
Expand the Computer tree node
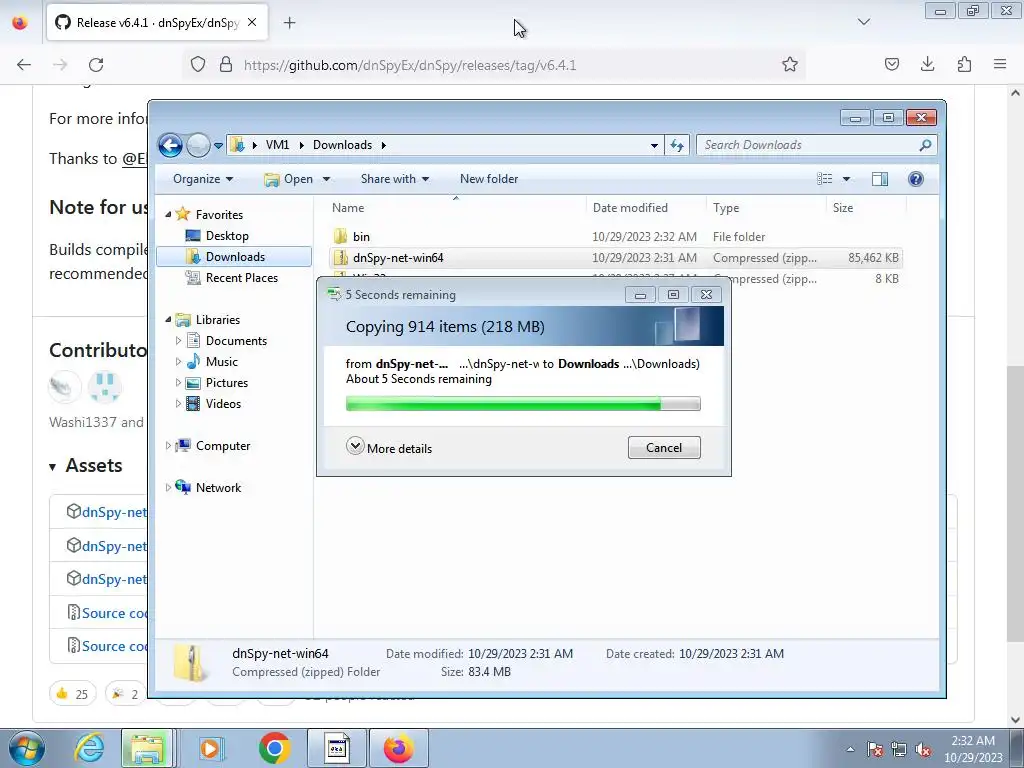pos(168,445)
